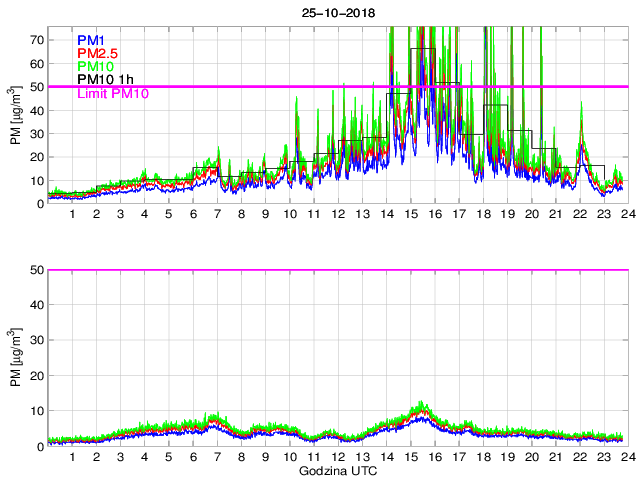This screenshot has height=480, width=640.
Task: Select hour 15 tick on bottom chart x-axis
Action: 410,457
